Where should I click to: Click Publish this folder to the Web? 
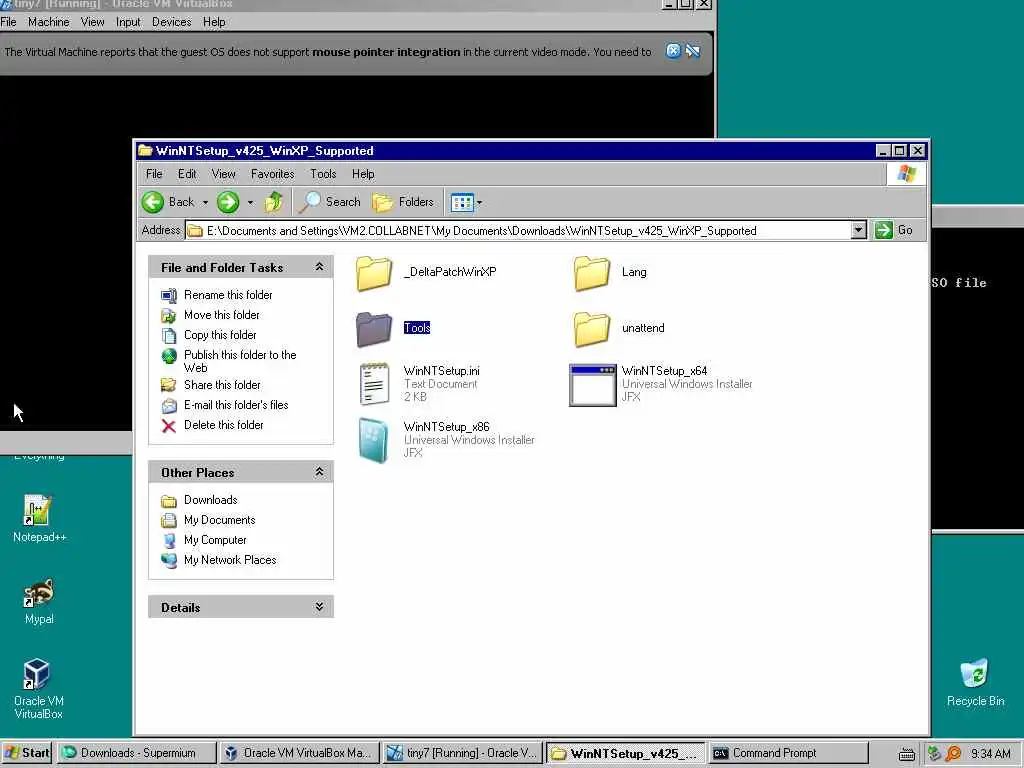point(240,361)
